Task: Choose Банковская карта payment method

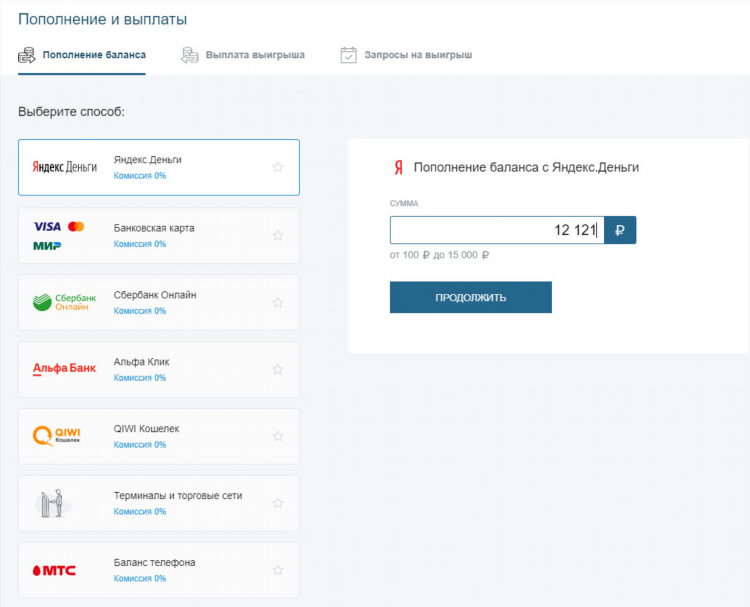Action: click(x=159, y=235)
